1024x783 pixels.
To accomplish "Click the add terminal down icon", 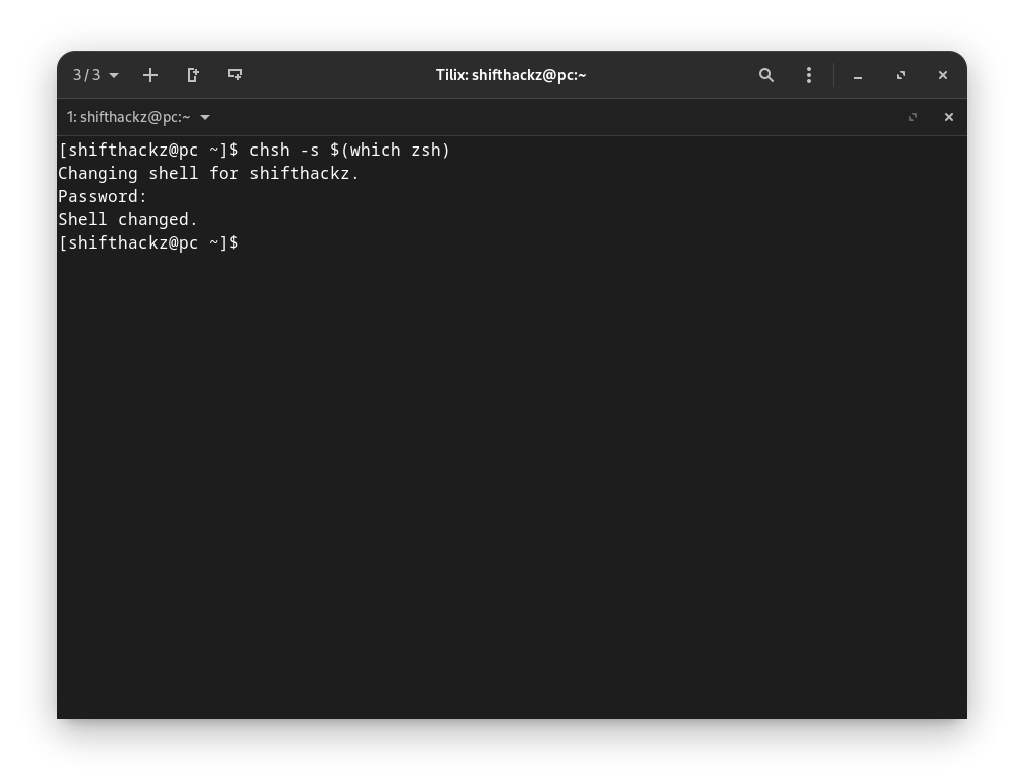I will pos(235,75).
